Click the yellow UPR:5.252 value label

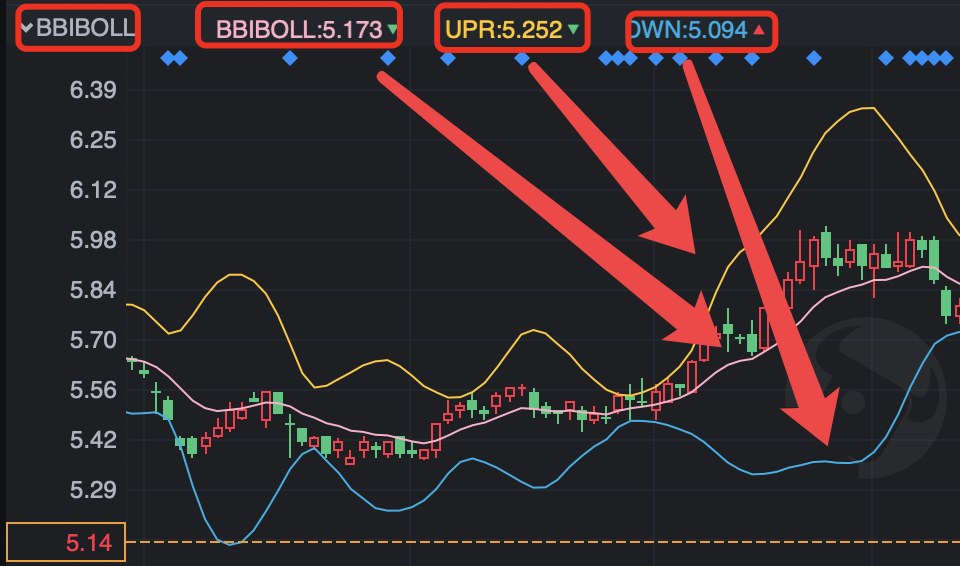coord(503,29)
